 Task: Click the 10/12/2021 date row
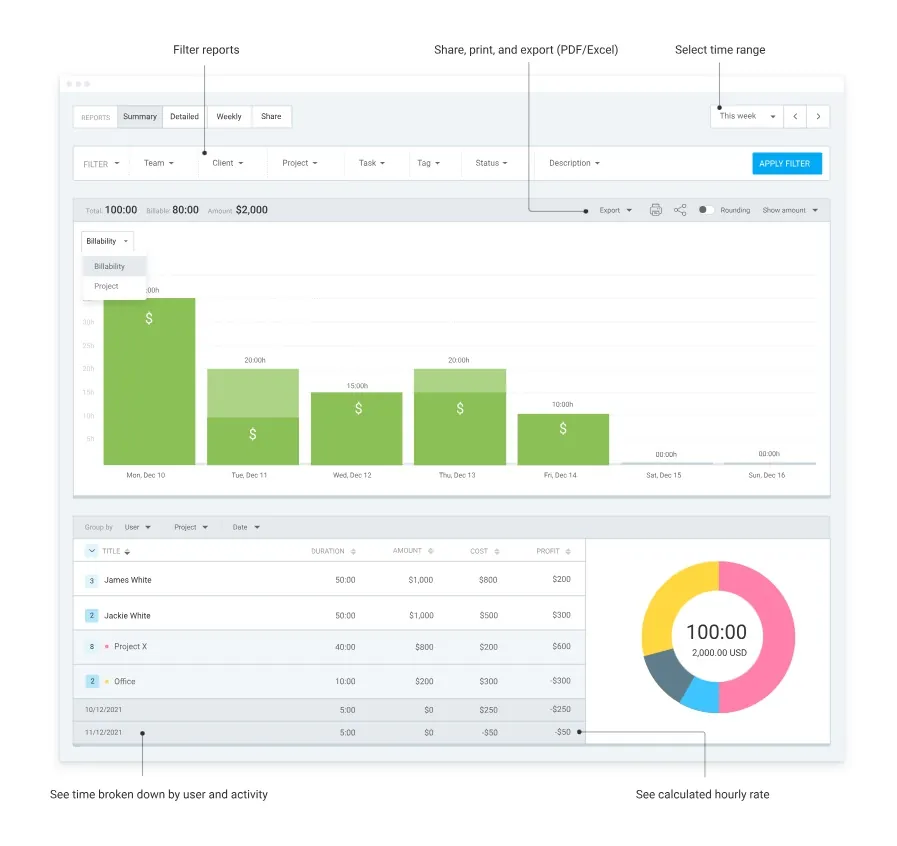coord(330,710)
